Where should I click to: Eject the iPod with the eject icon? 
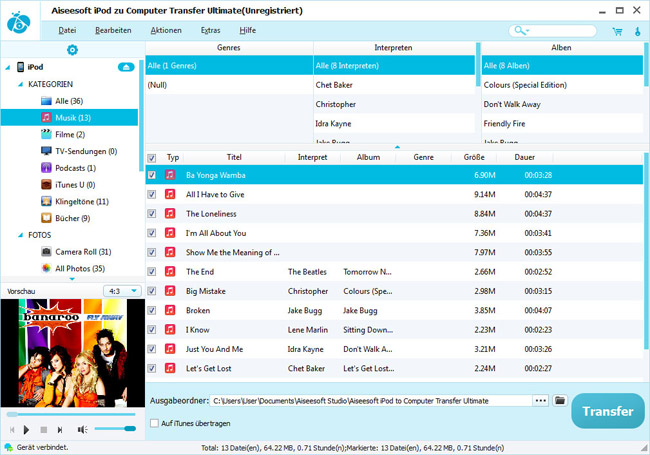(126, 67)
